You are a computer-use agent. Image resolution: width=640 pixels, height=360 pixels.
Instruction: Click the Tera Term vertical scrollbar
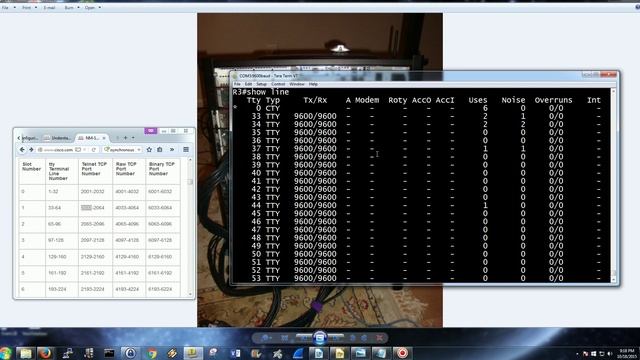tap(613, 186)
